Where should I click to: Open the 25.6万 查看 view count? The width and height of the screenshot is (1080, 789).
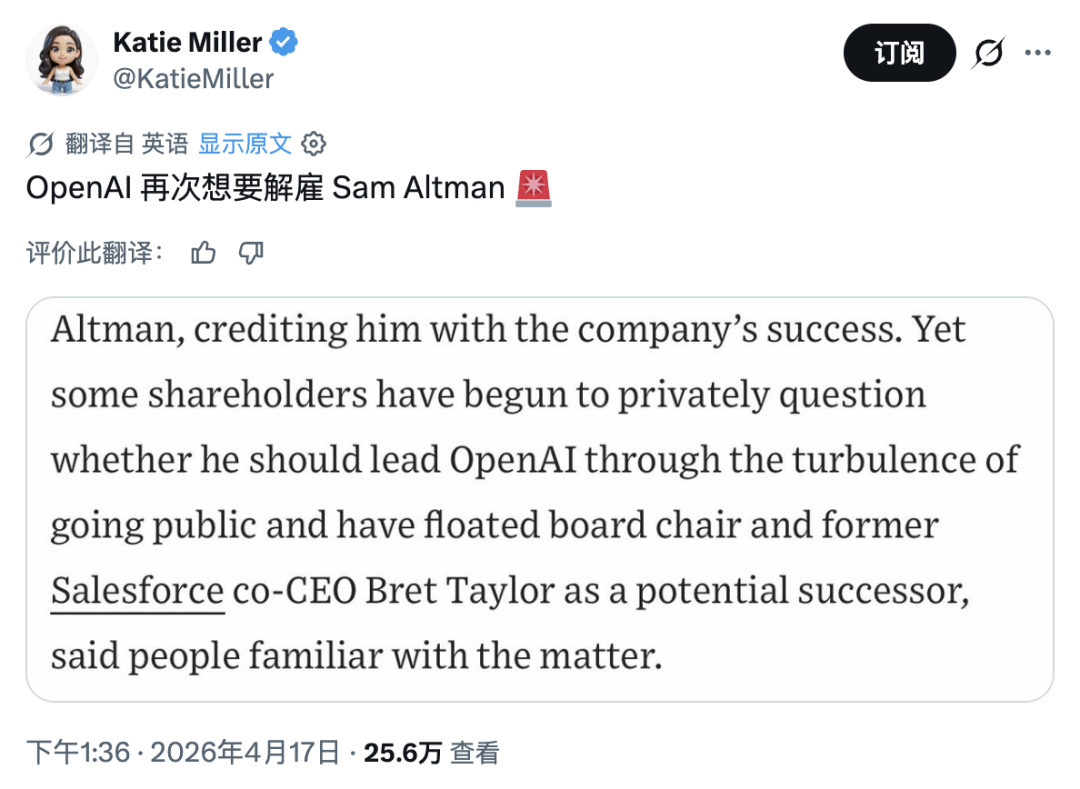(x=430, y=753)
